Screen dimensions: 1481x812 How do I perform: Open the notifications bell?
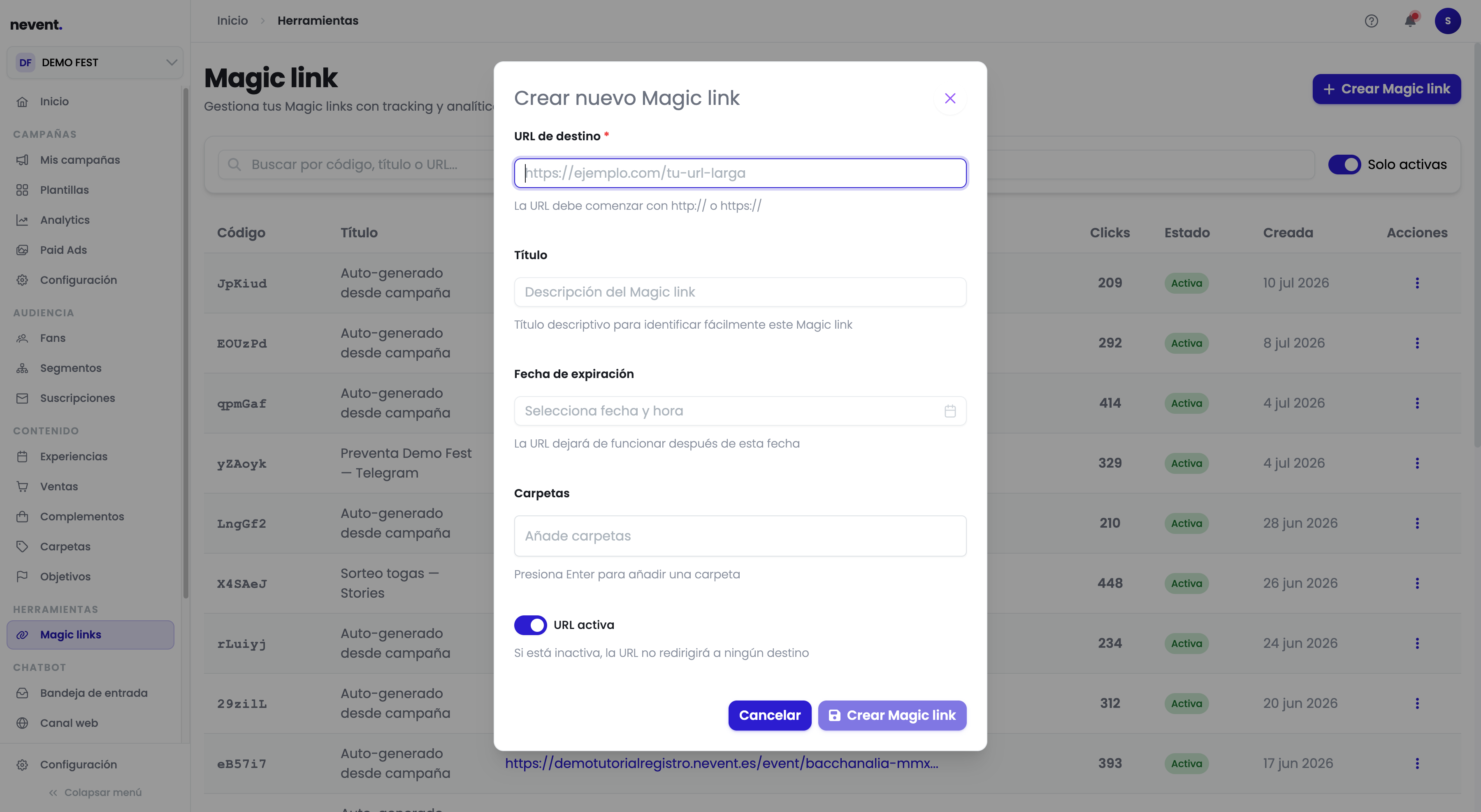point(1410,21)
